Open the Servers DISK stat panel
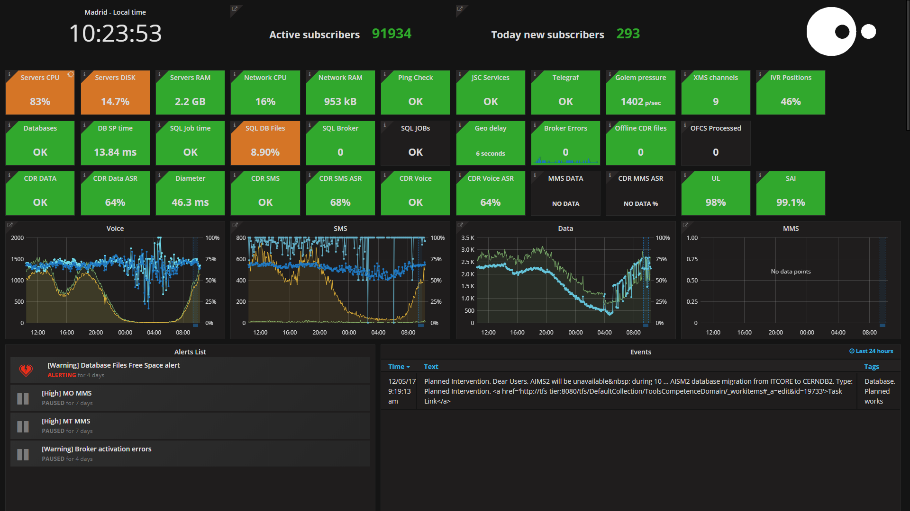Viewport: 910px width, 511px height. click(115, 91)
